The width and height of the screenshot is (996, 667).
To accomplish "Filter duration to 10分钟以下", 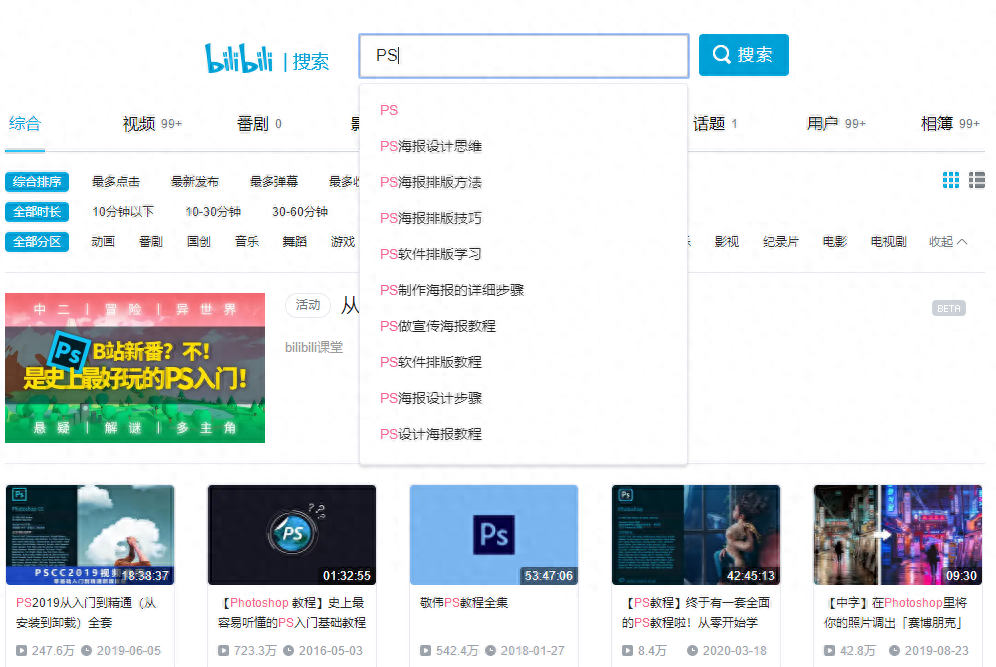I will point(123,212).
